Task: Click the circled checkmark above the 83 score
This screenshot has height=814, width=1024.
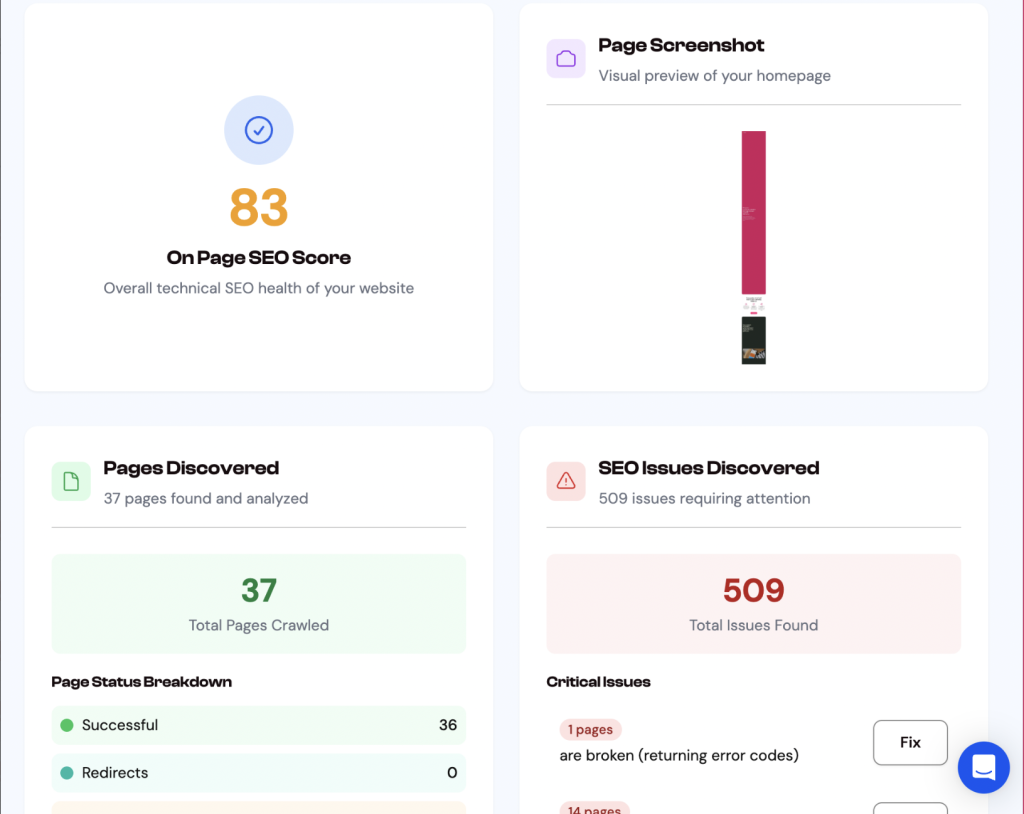Action: tap(258, 130)
